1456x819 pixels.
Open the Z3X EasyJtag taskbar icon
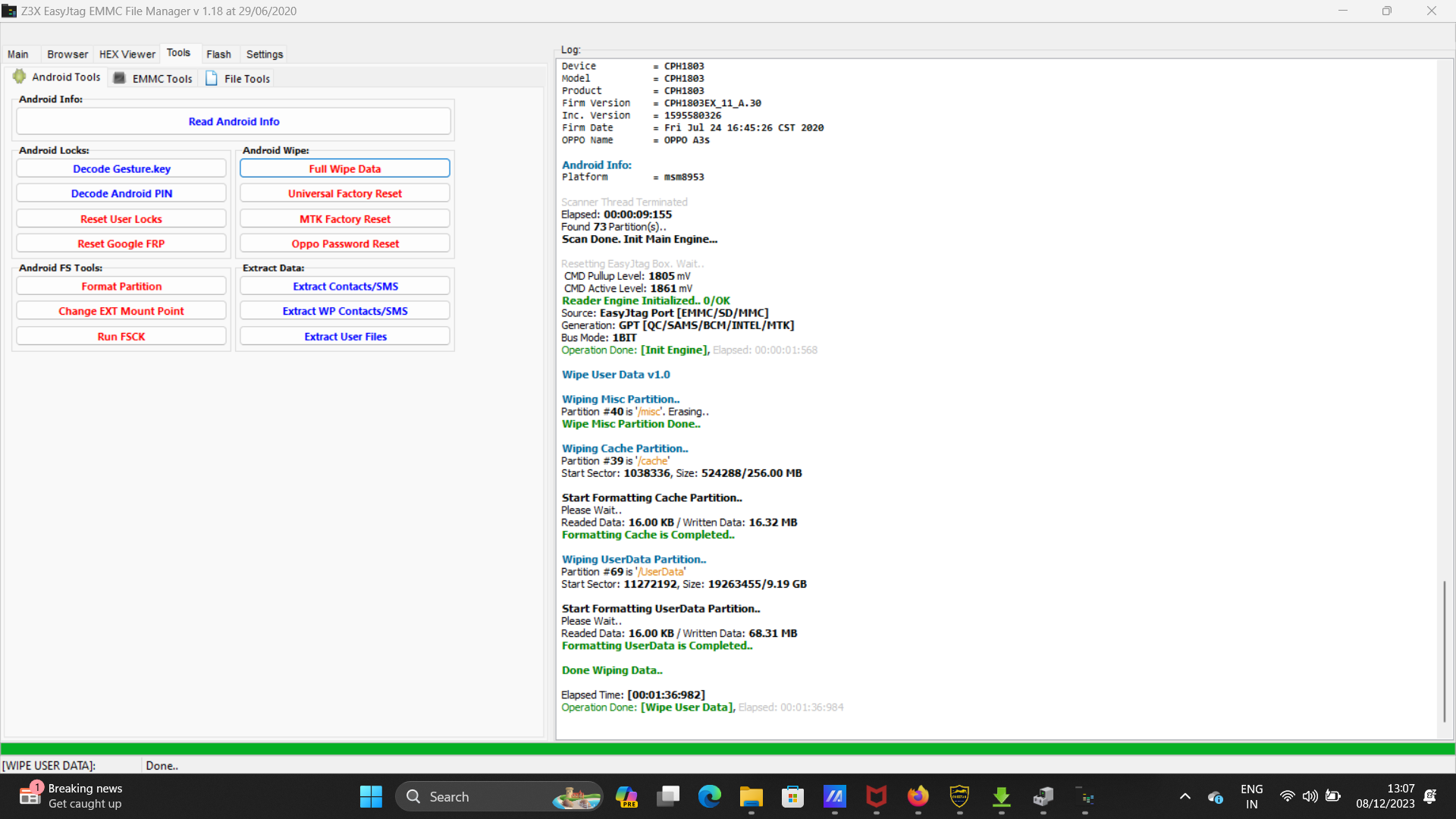pos(1085,797)
